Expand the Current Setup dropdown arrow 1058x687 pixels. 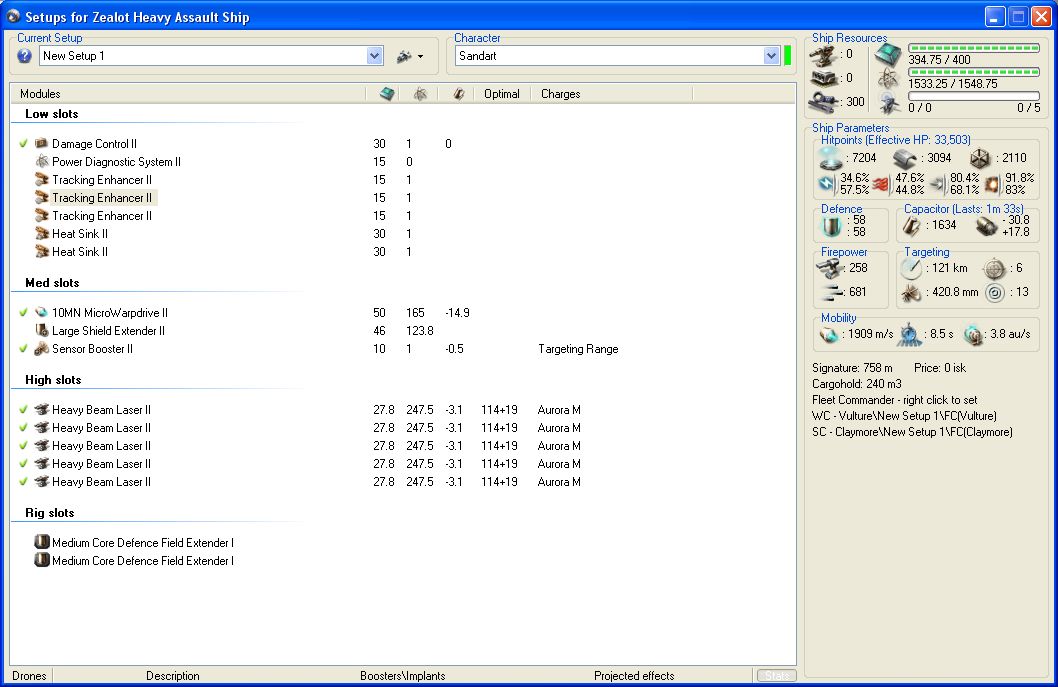[x=374, y=56]
